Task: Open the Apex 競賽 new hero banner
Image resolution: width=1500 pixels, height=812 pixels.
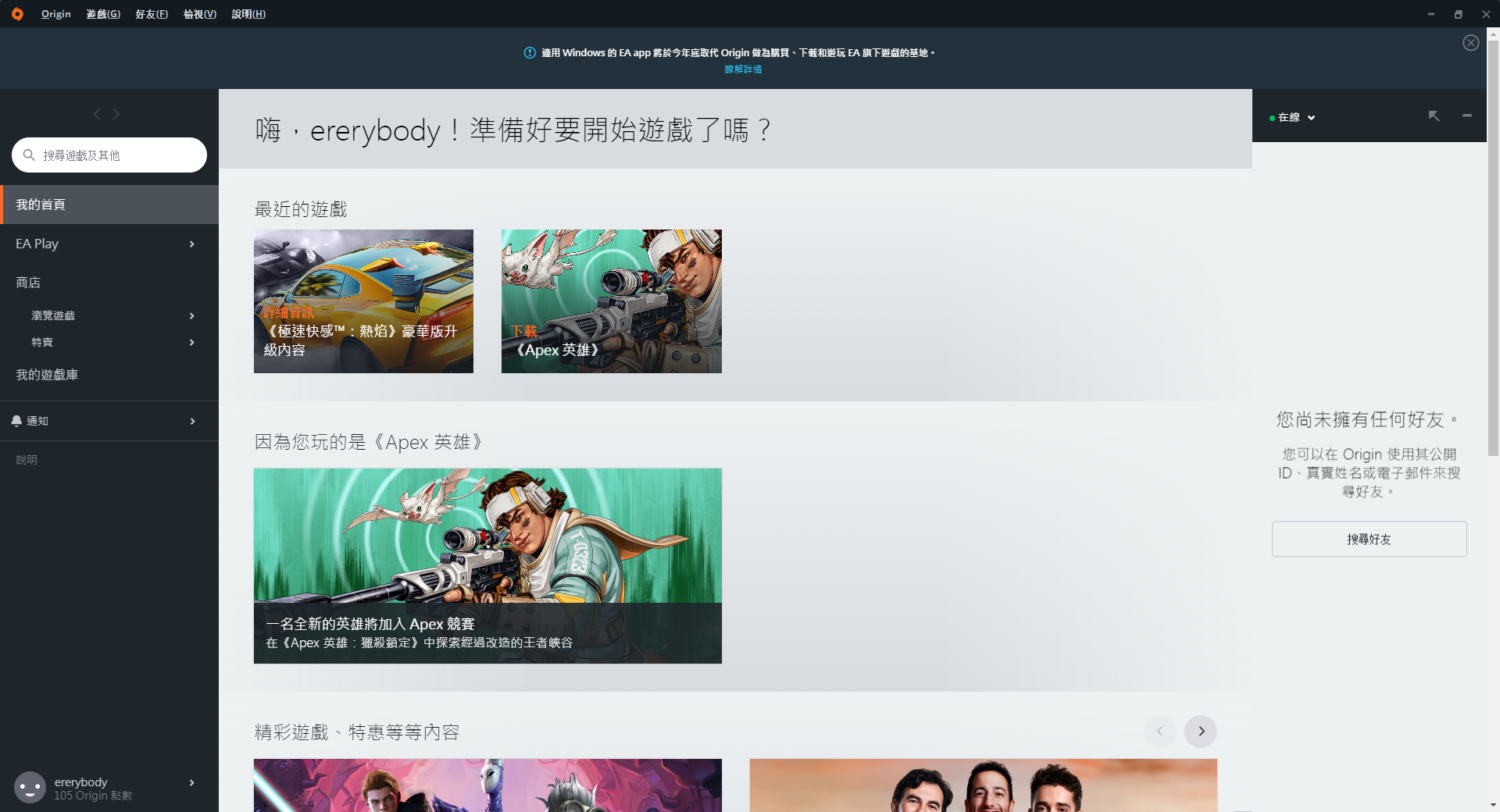Action: tap(487, 566)
